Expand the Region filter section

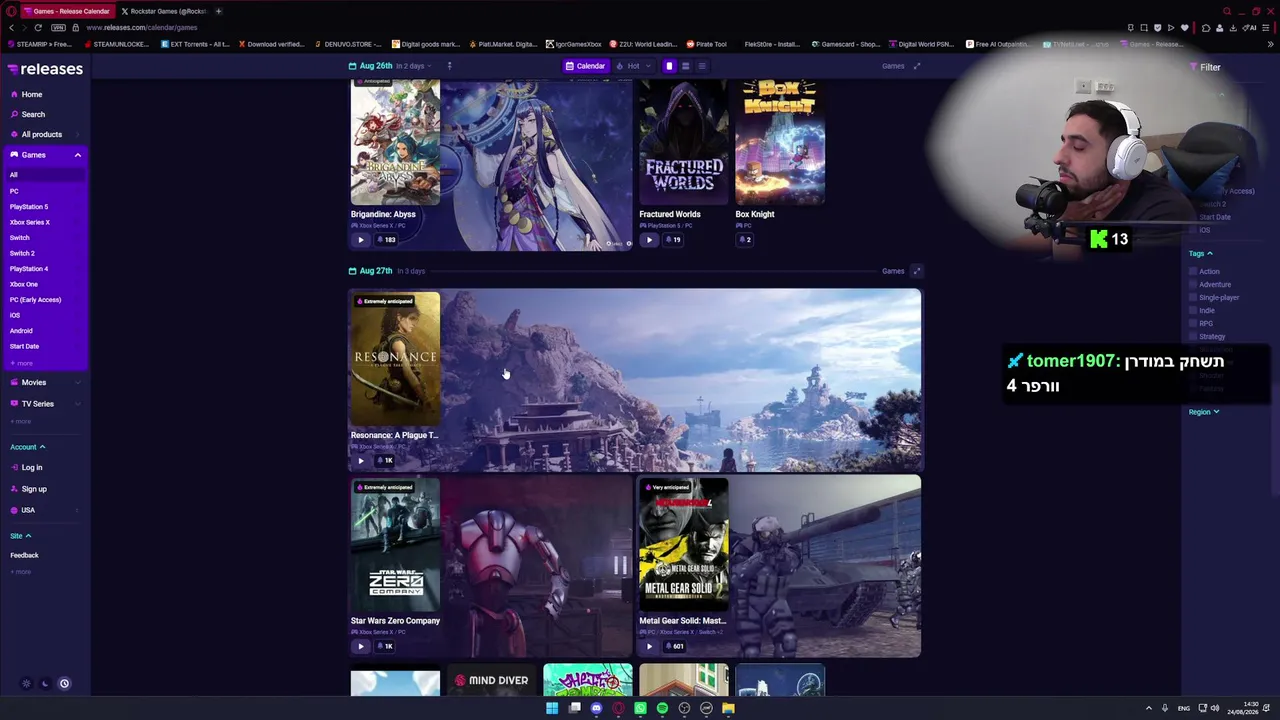coord(1204,412)
